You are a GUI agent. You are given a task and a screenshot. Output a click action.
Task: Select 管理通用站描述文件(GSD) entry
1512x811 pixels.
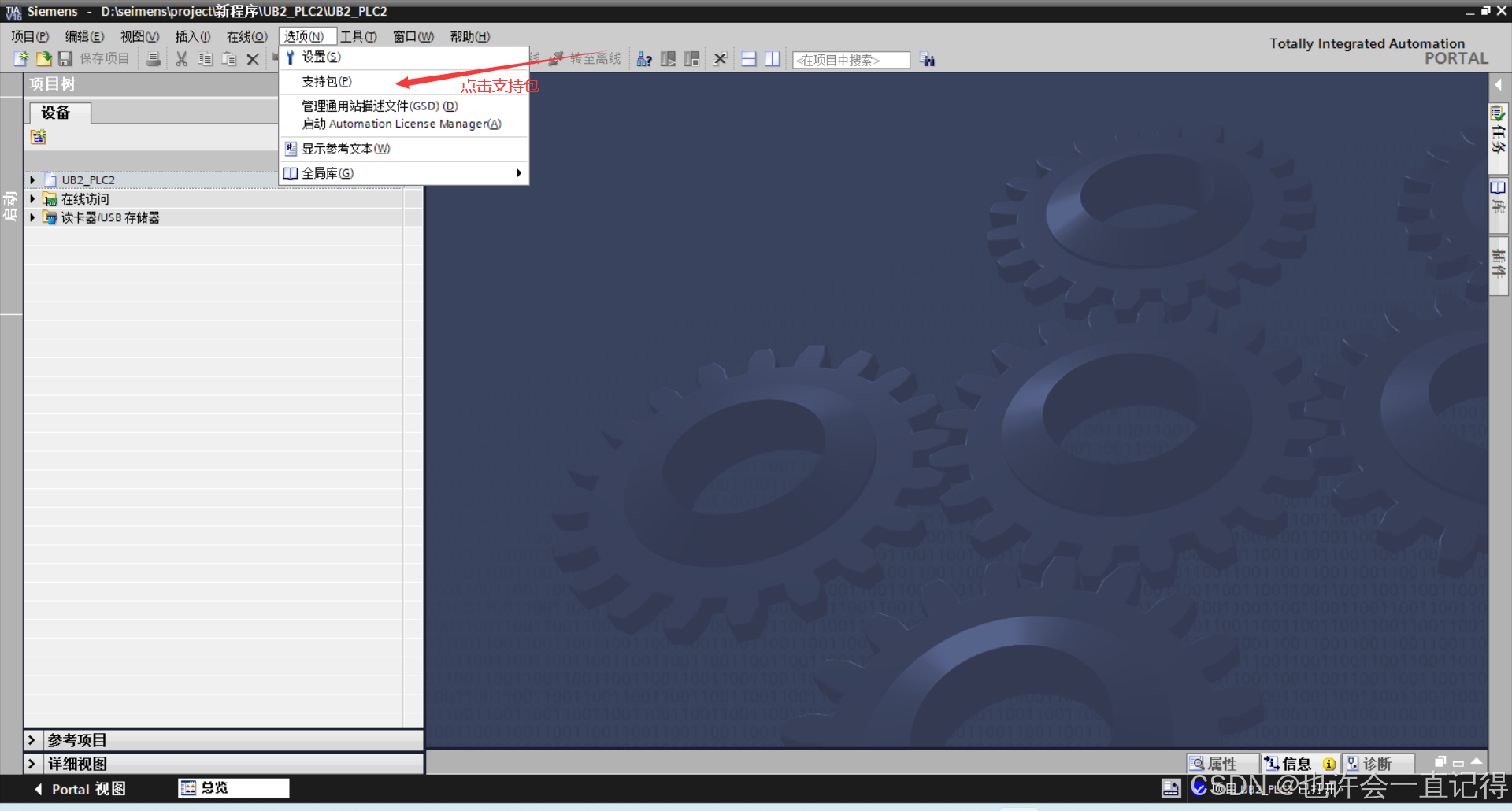404,106
